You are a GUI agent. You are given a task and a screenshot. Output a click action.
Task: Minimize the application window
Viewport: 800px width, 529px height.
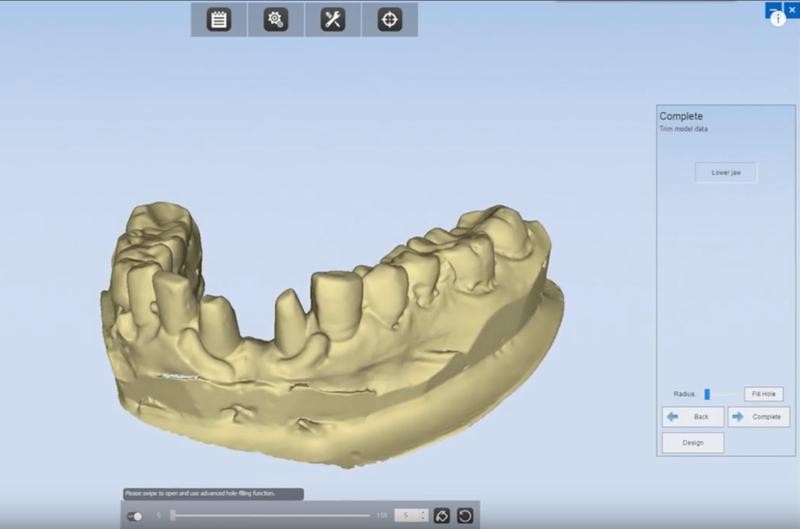click(x=771, y=7)
